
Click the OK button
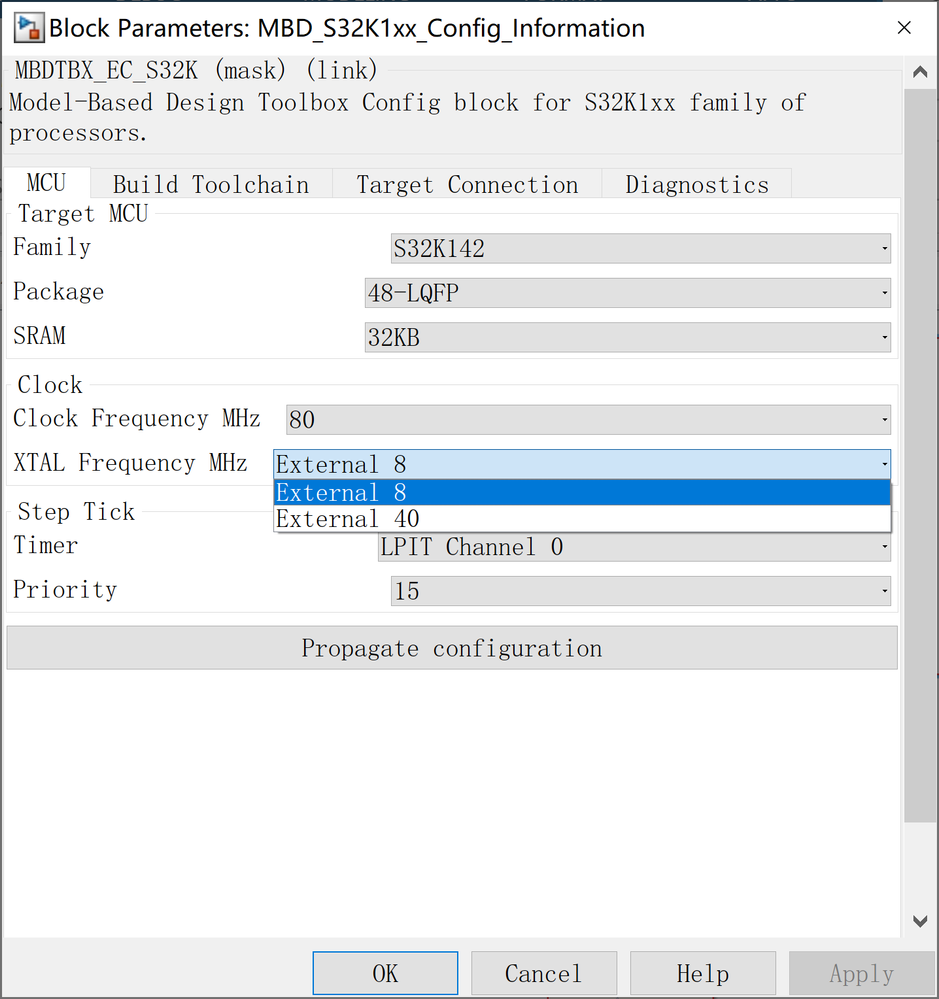coord(385,973)
